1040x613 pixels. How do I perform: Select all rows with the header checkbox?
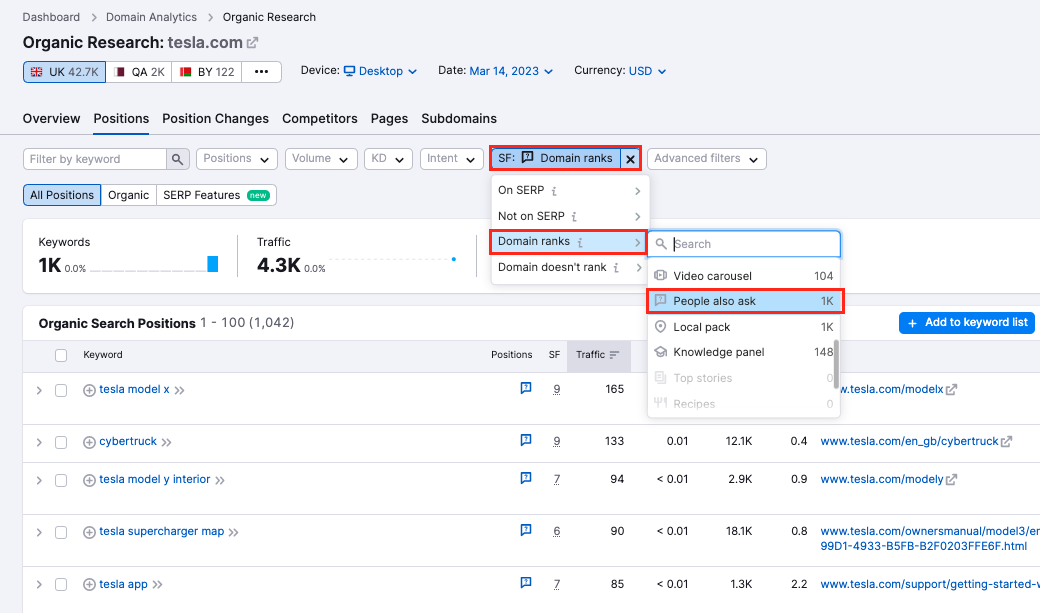[x=61, y=355]
